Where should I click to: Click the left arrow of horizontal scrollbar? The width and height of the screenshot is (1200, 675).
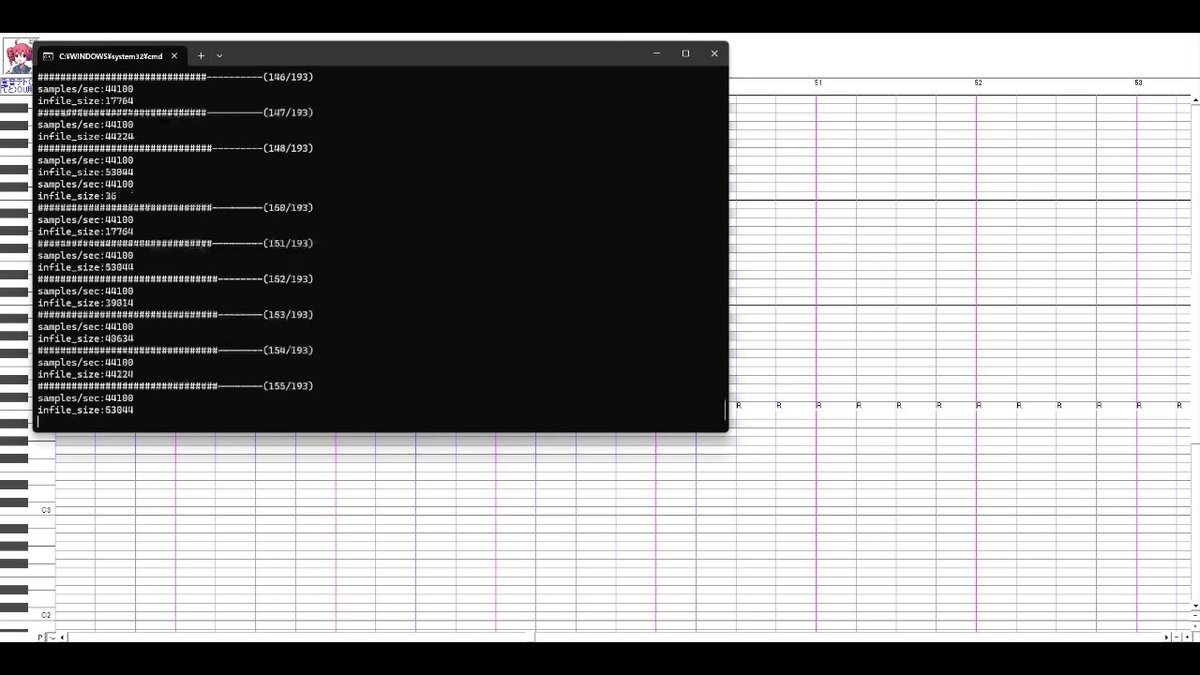tap(62, 637)
